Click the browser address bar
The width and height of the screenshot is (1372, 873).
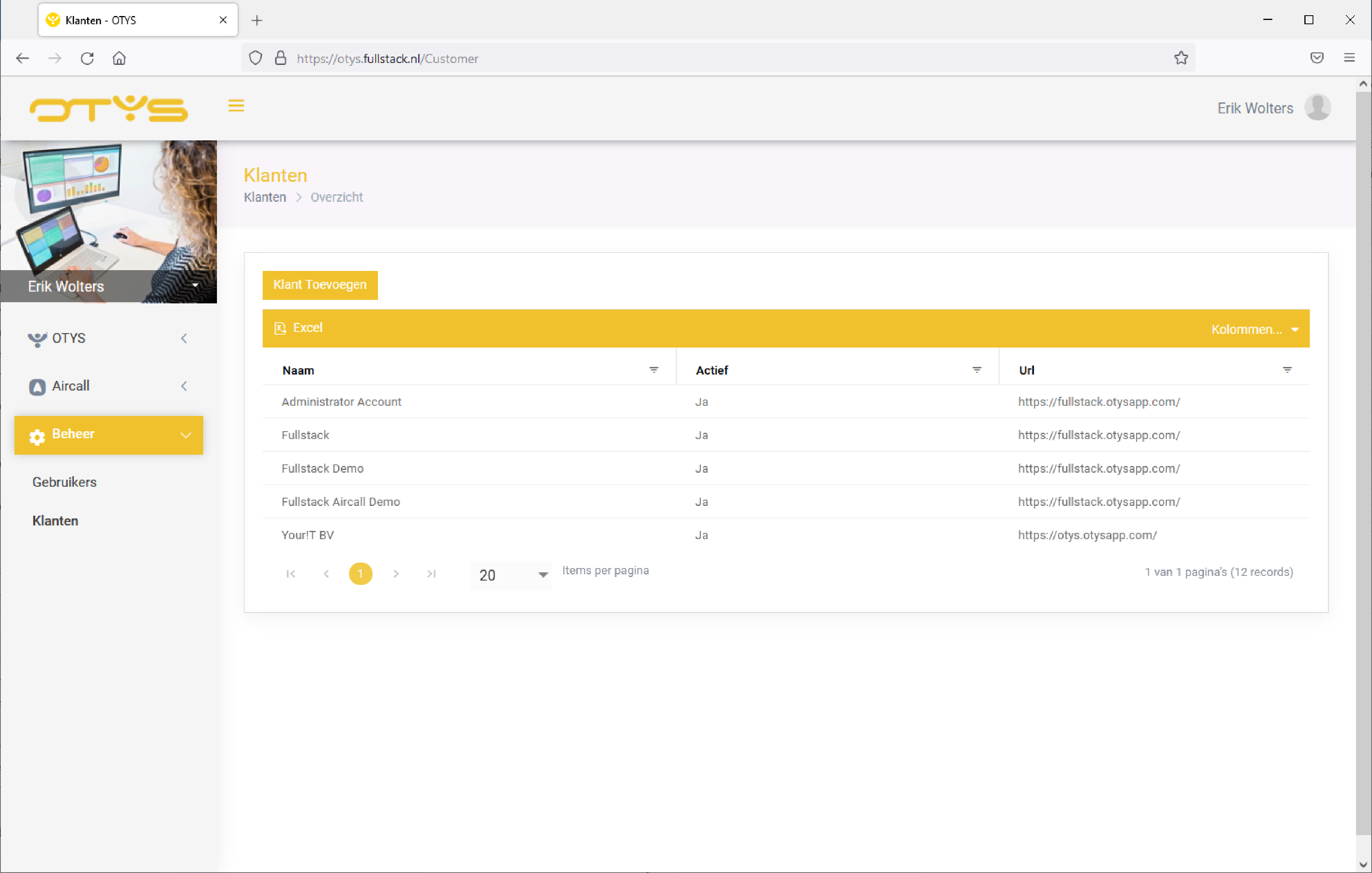tap(718, 58)
